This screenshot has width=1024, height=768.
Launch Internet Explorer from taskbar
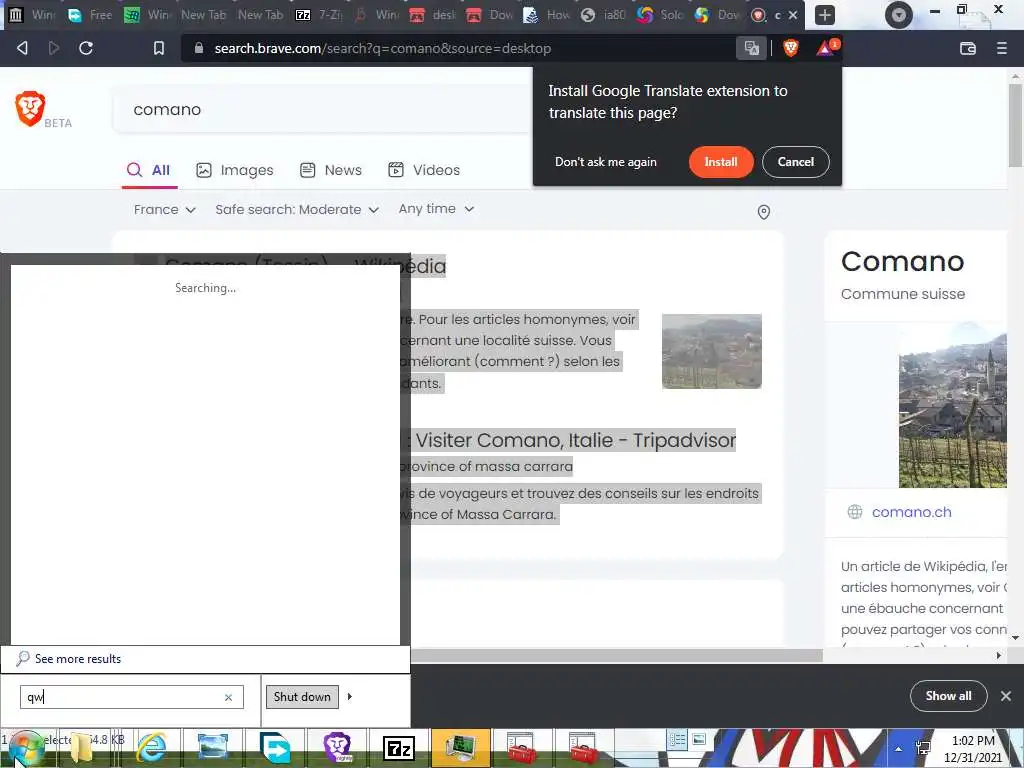151,748
